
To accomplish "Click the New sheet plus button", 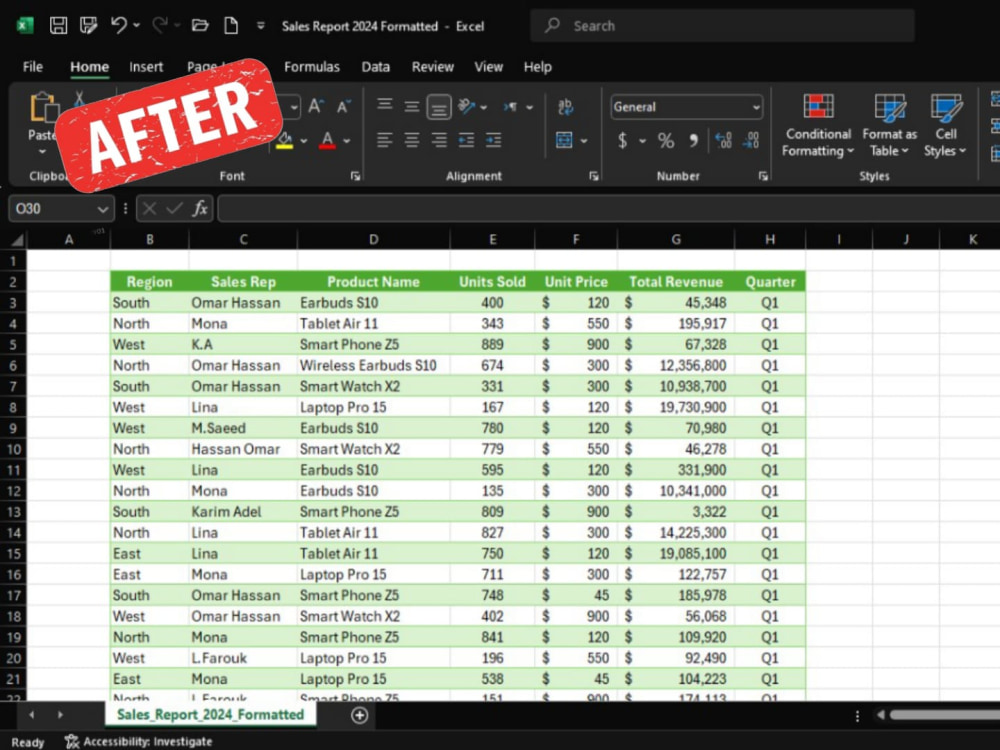I will 360,716.
